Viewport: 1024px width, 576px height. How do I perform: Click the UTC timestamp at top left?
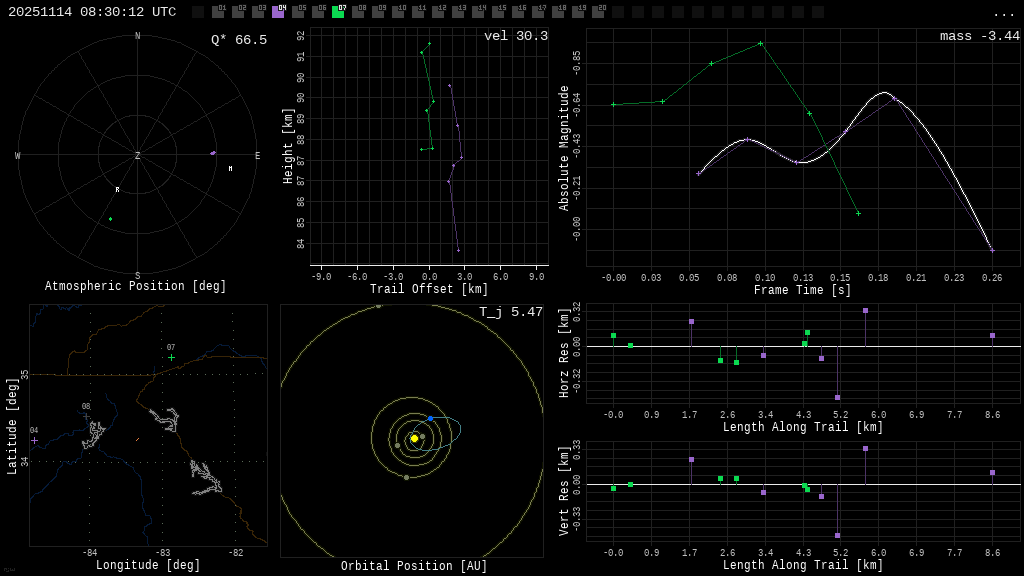coord(92,12)
